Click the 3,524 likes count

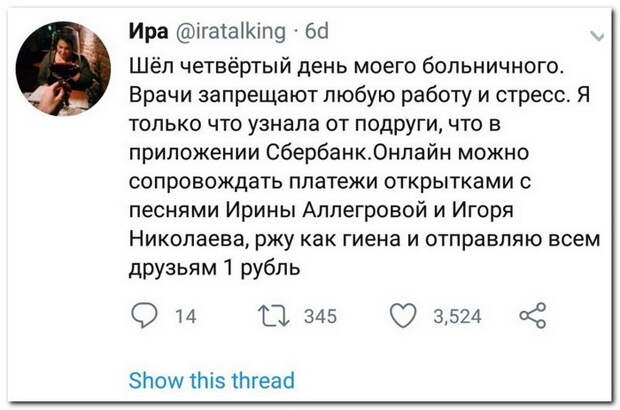click(457, 316)
